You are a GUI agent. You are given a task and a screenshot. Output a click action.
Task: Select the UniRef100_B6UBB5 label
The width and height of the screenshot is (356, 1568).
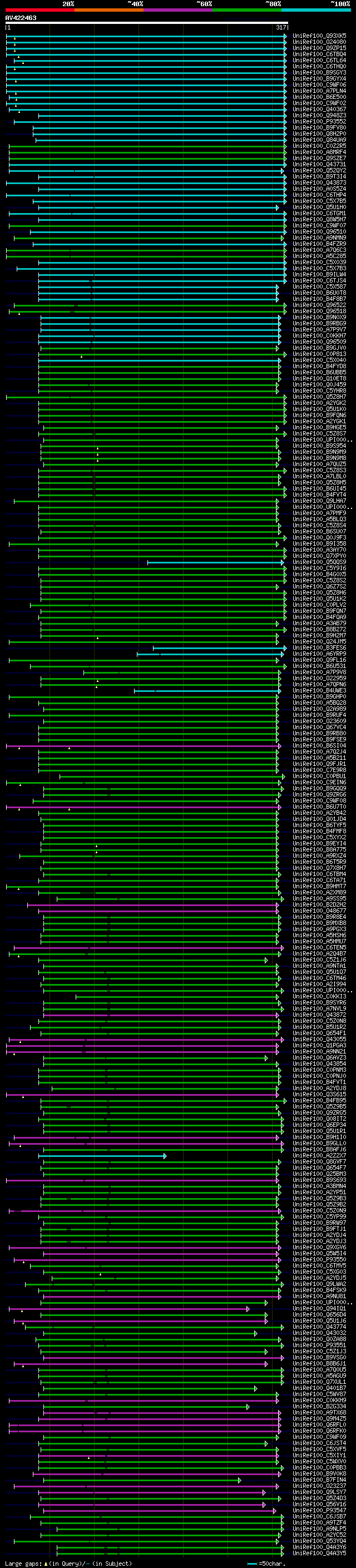click(319, 373)
